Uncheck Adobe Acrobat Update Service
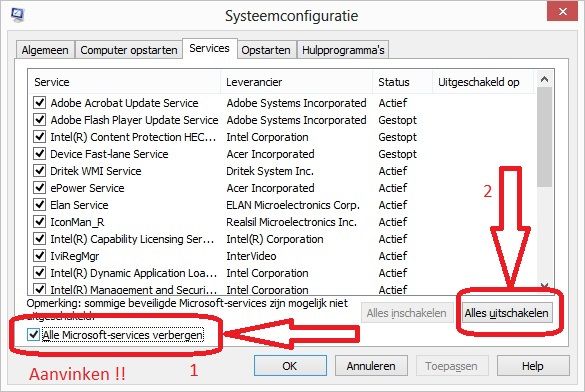This screenshot has height=392, width=585. coord(40,103)
